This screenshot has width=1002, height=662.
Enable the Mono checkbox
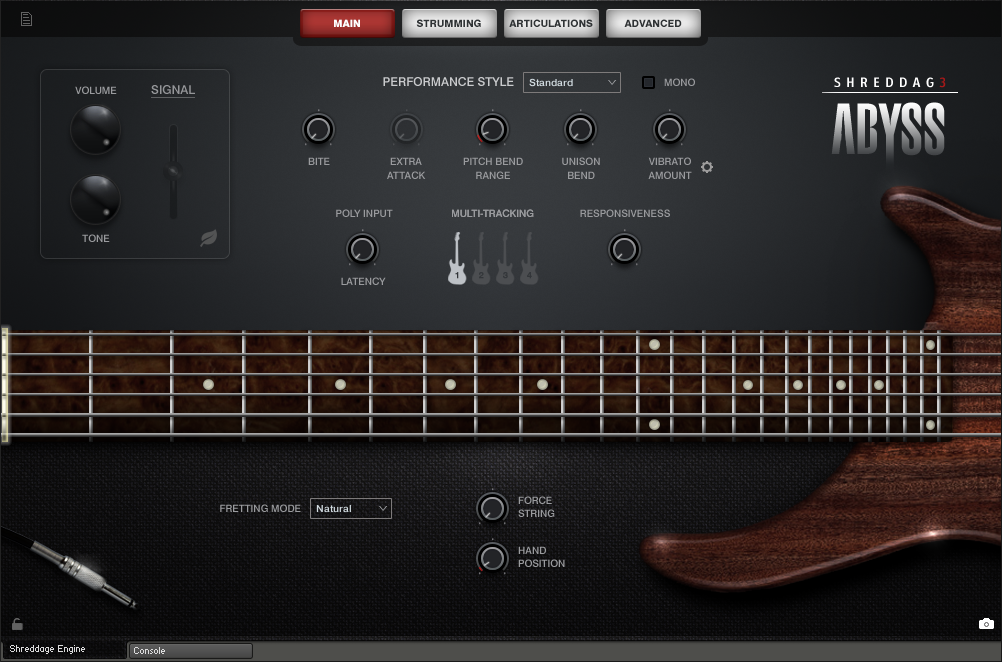pos(647,82)
